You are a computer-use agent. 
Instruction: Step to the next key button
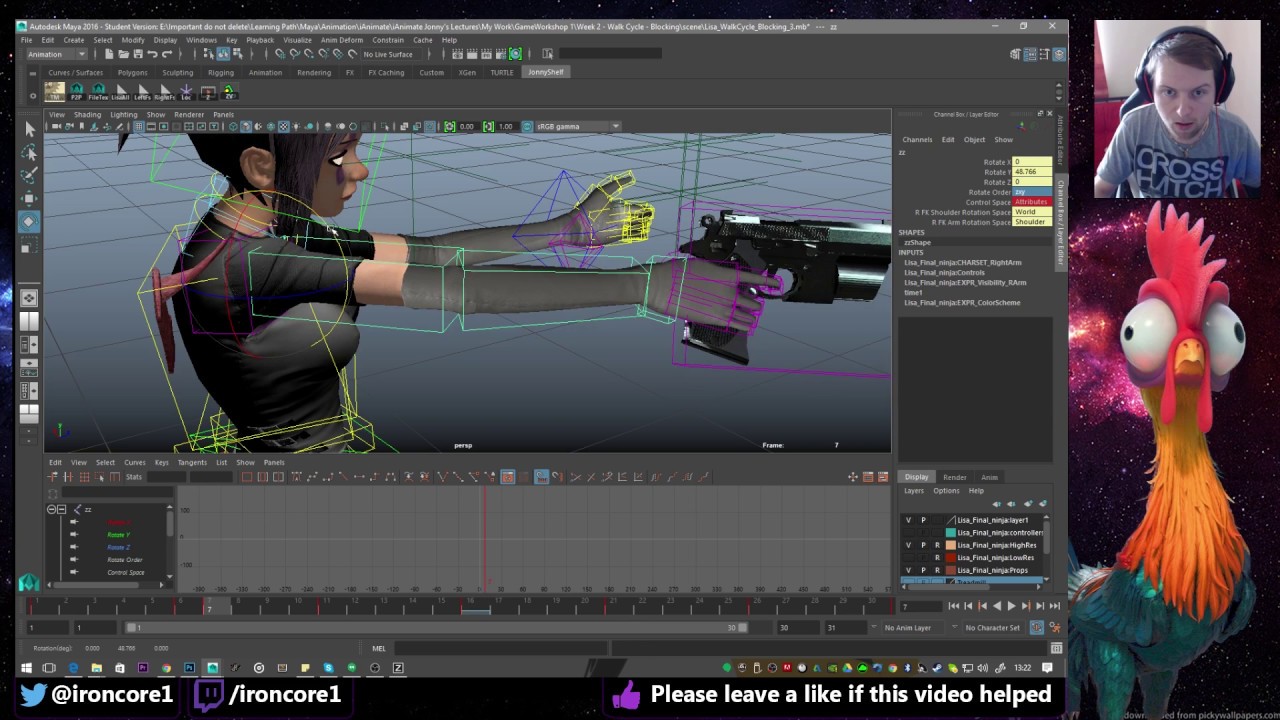(x=1025, y=605)
